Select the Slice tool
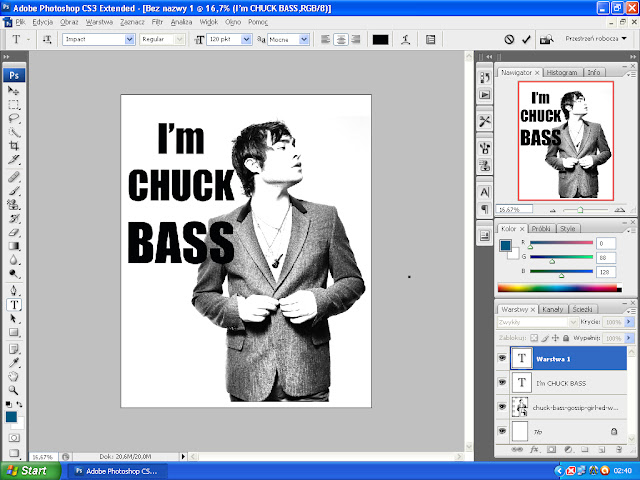 (x=13, y=160)
